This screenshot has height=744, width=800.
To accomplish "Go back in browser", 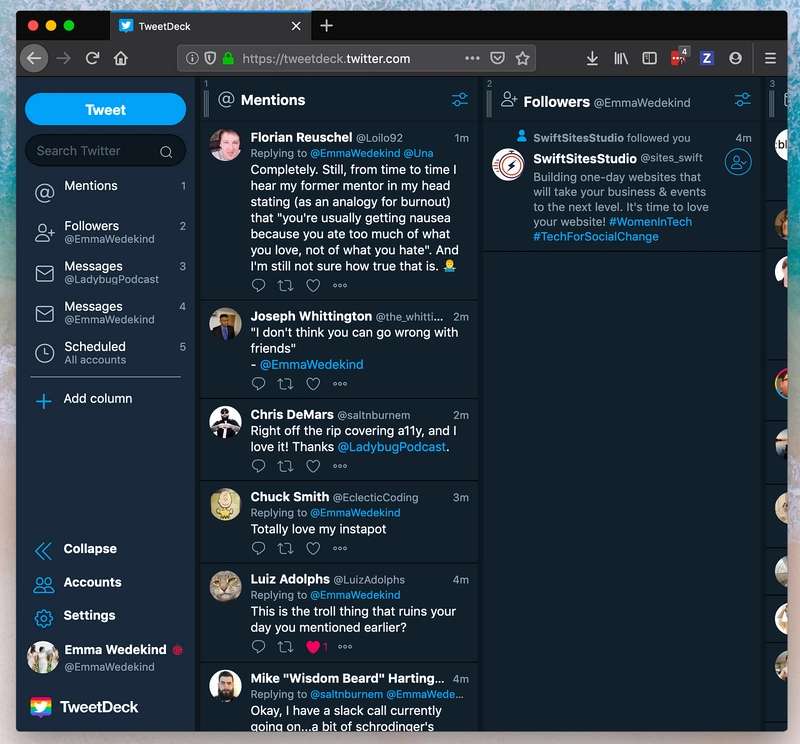I will [34, 58].
